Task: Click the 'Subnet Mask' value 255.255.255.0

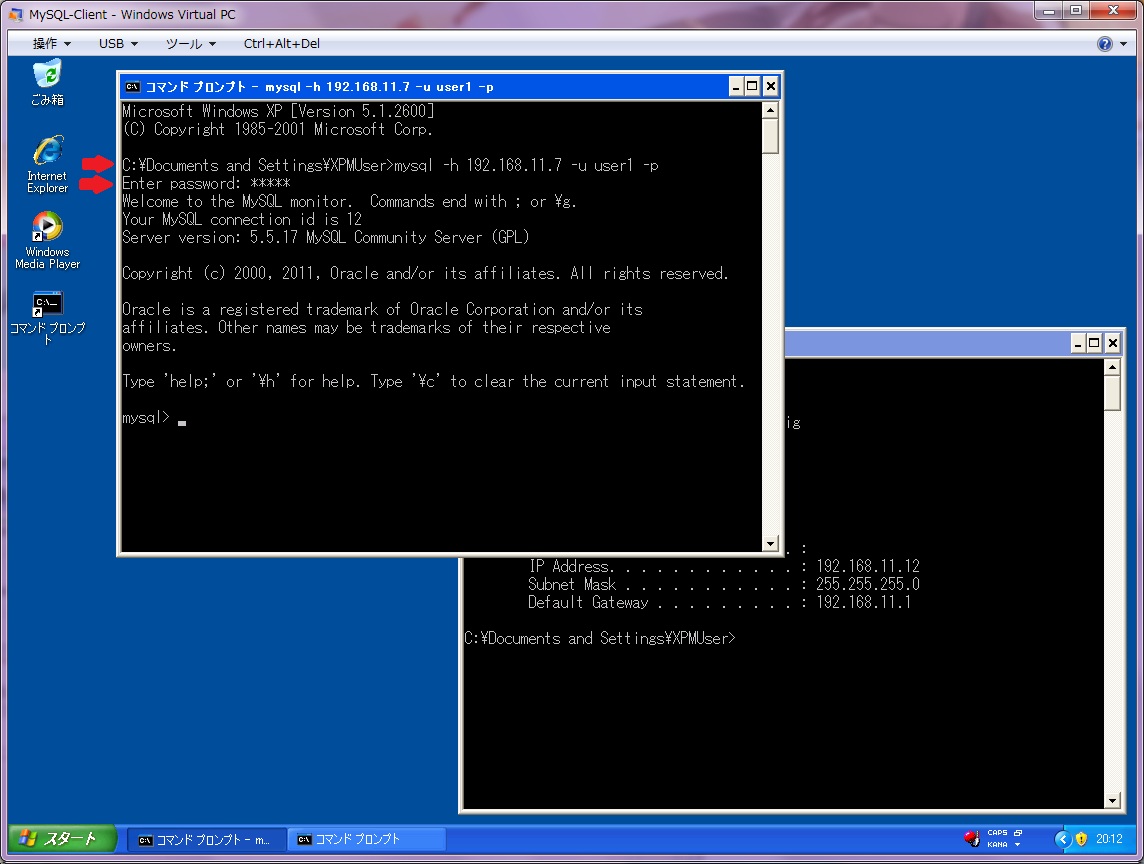Action: (867, 585)
